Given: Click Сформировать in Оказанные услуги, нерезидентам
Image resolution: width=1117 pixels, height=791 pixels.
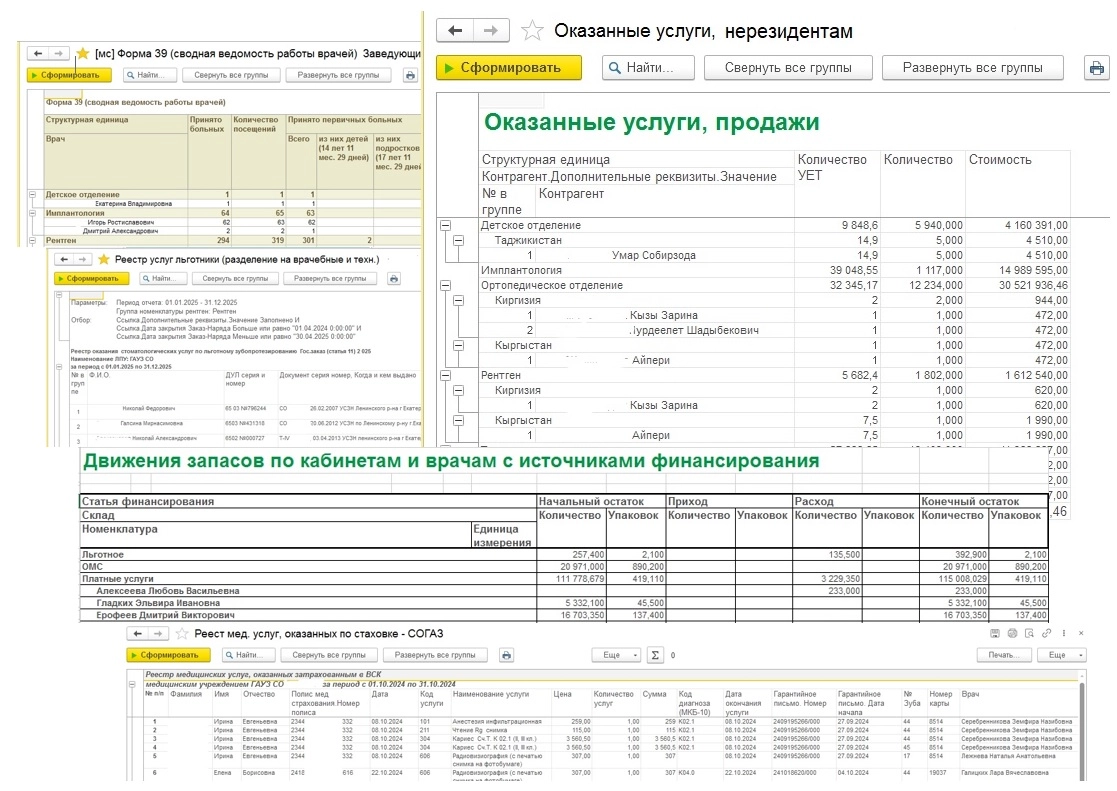Looking at the screenshot, I should [x=509, y=68].
